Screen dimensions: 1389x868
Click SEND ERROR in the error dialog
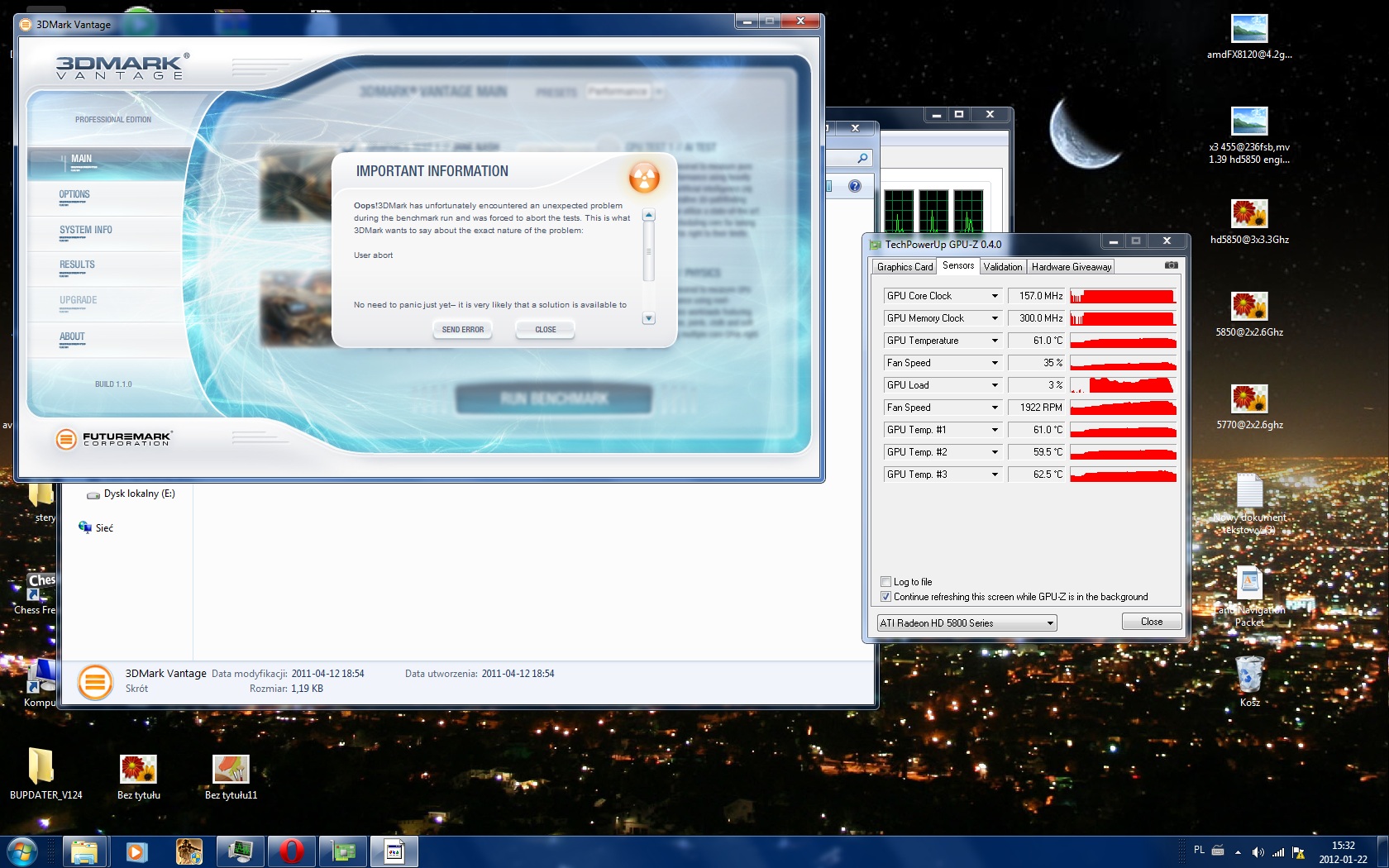(462, 330)
